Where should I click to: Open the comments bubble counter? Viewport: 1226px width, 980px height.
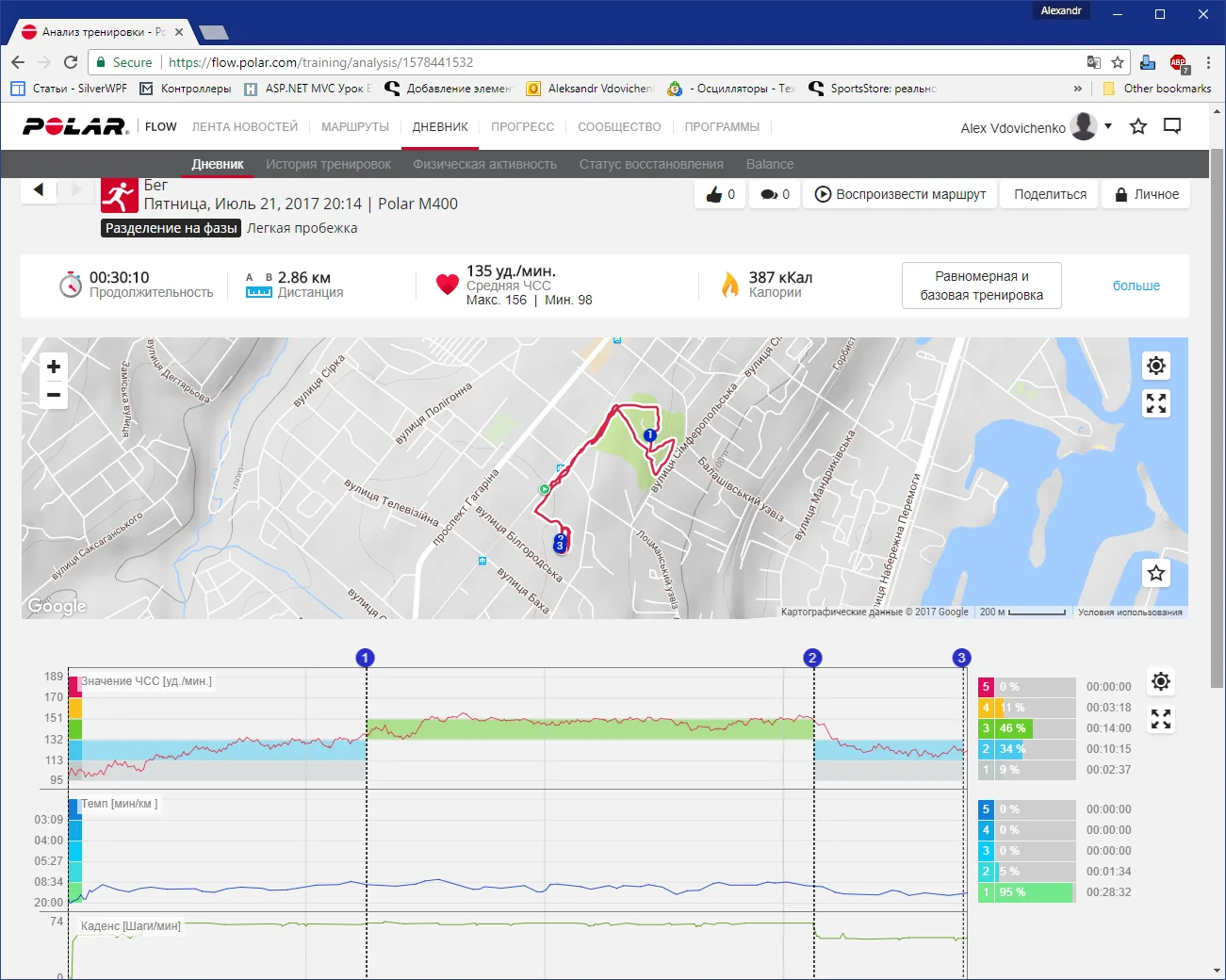(775, 194)
